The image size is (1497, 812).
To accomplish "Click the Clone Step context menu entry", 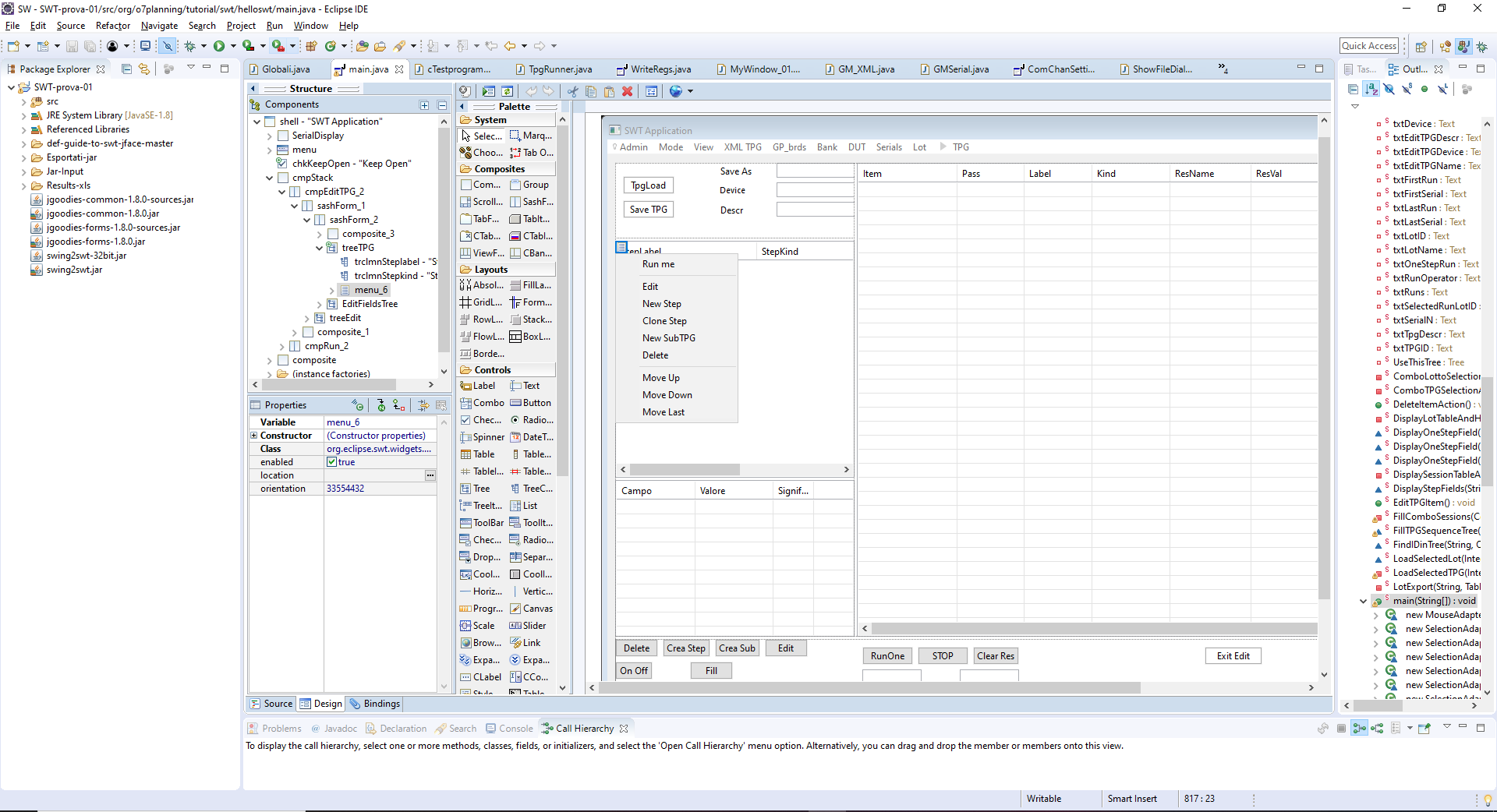I will (x=664, y=321).
